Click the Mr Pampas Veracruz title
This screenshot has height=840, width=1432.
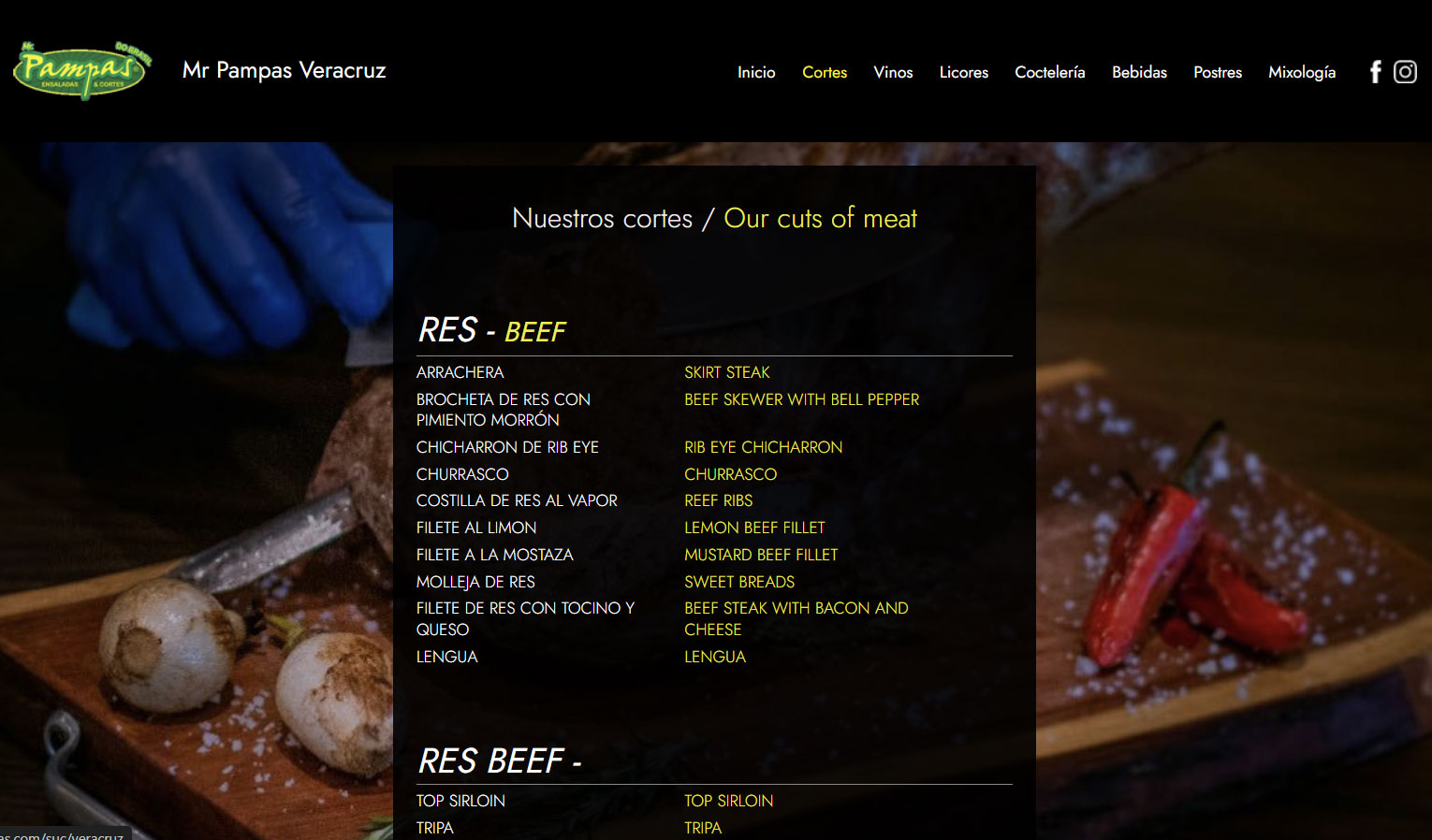click(x=285, y=70)
